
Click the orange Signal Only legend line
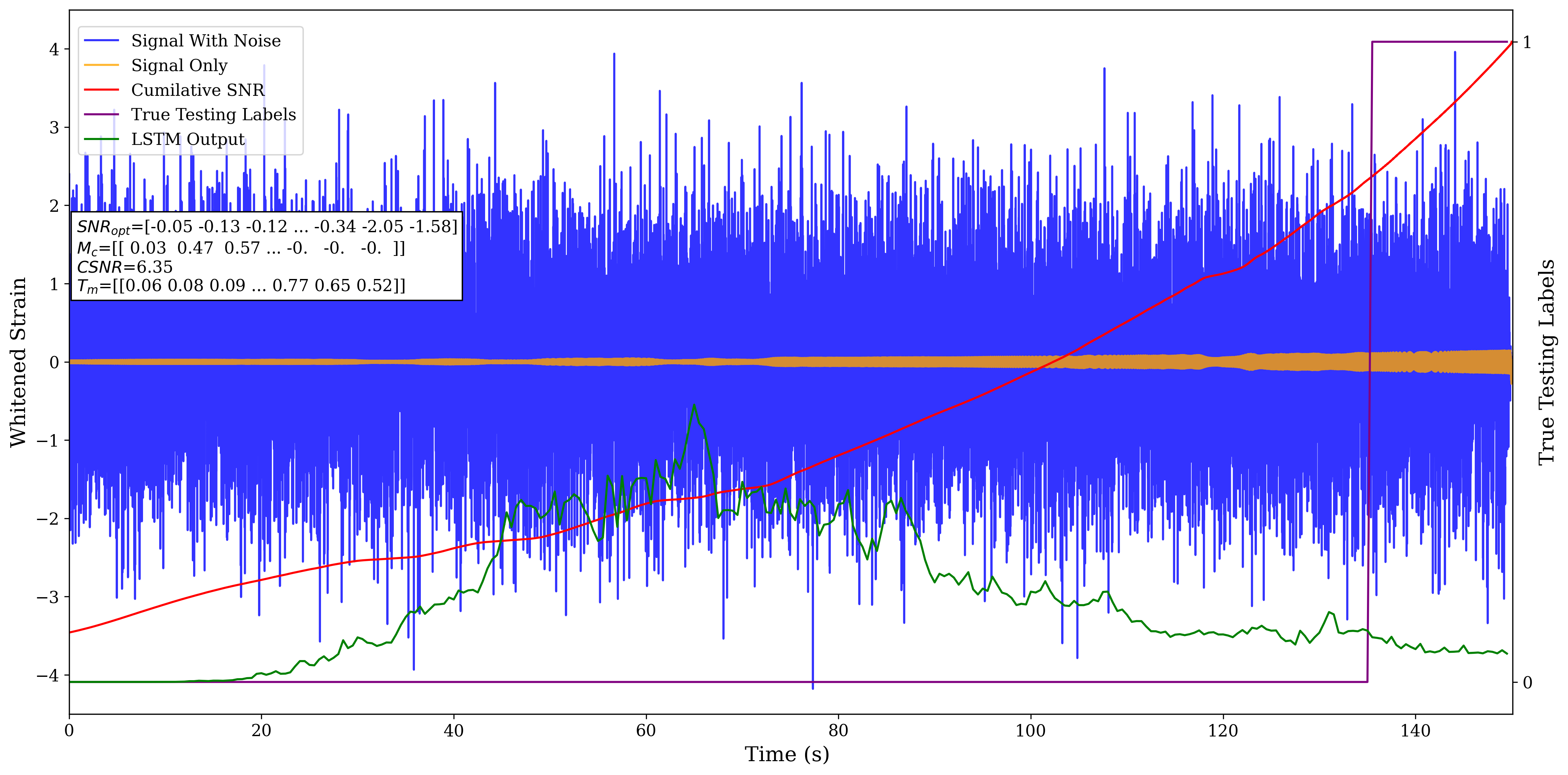101,65
